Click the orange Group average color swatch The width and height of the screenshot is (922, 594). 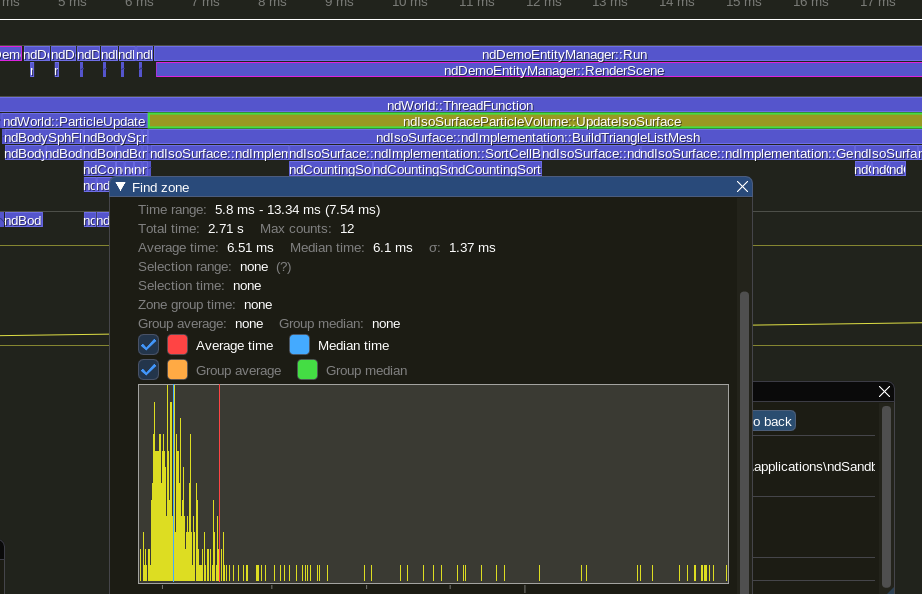point(178,370)
